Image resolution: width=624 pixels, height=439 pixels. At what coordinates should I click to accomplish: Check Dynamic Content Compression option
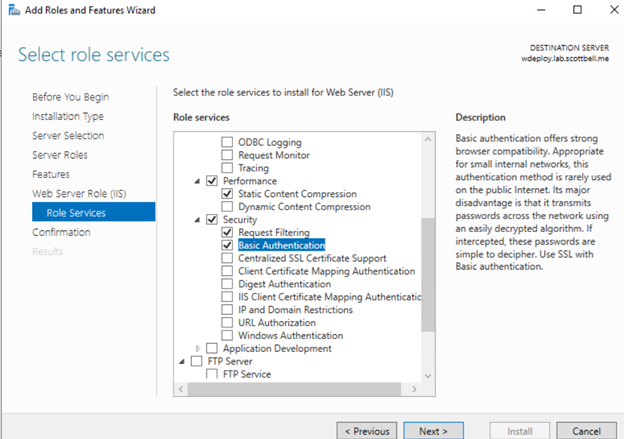[x=228, y=206]
